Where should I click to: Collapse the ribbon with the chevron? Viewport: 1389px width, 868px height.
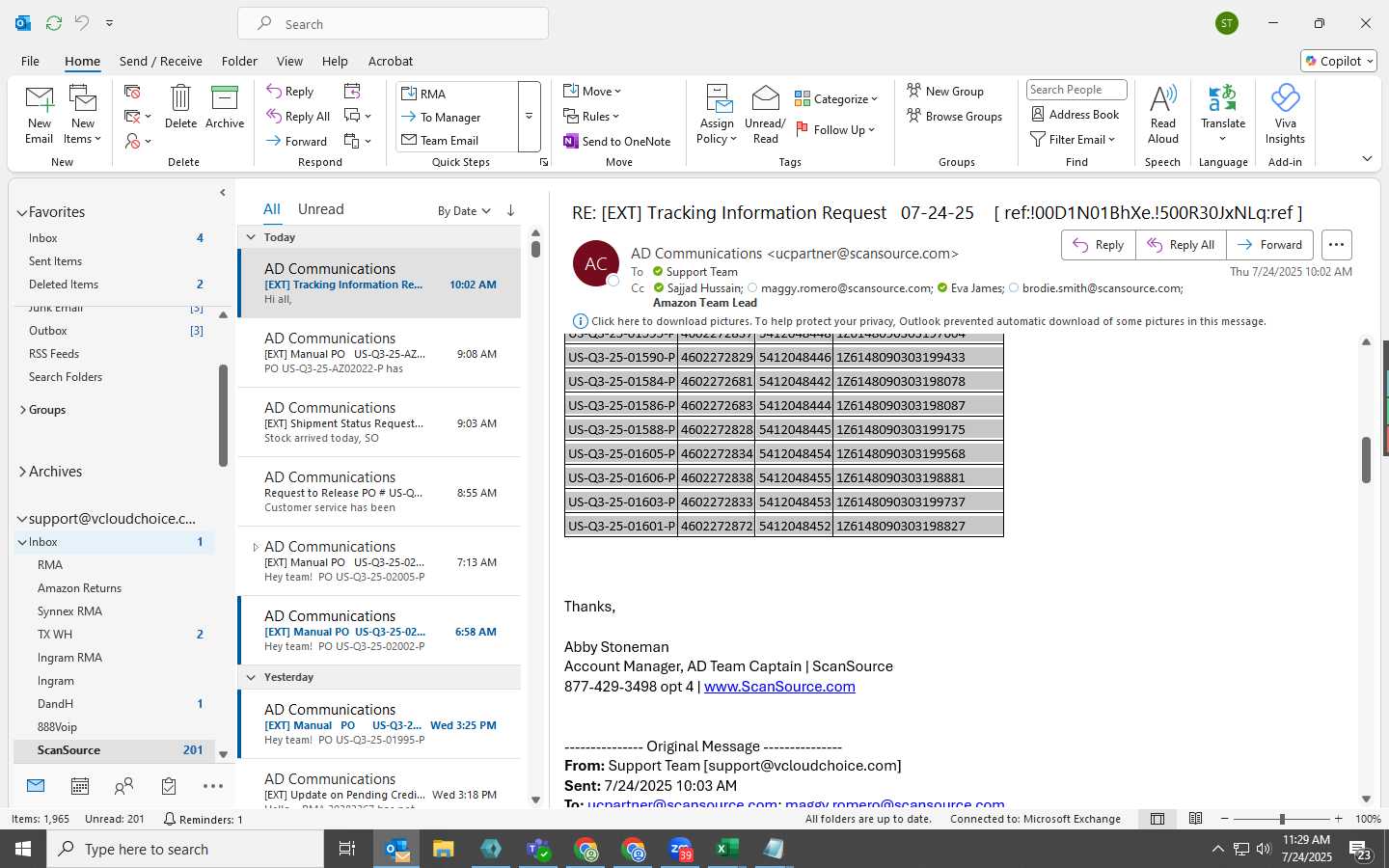(x=1367, y=158)
